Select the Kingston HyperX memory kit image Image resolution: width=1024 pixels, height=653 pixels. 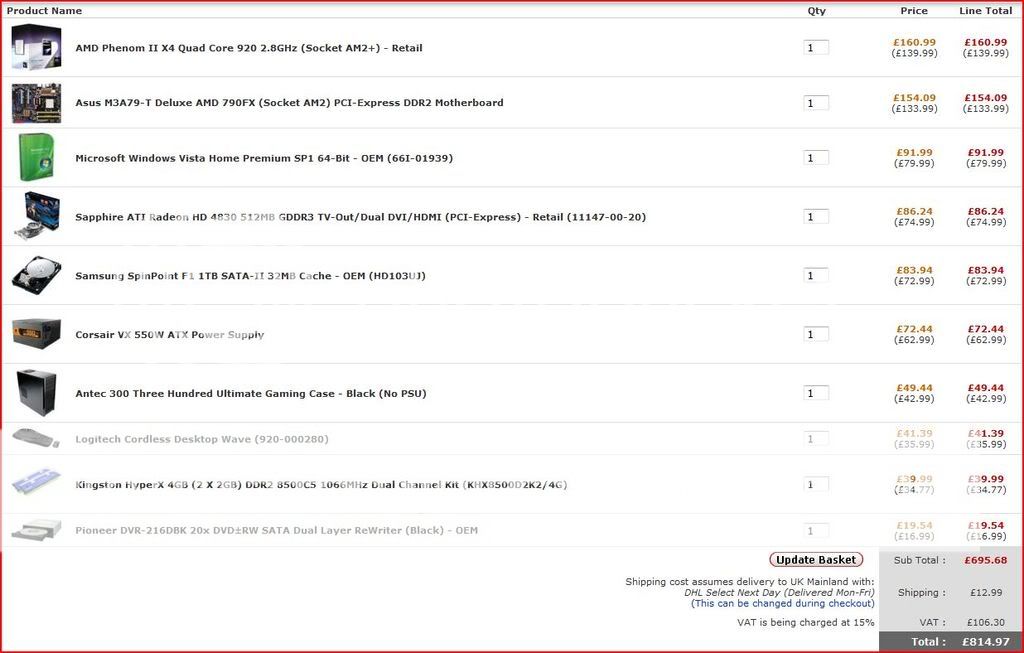(36, 484)
